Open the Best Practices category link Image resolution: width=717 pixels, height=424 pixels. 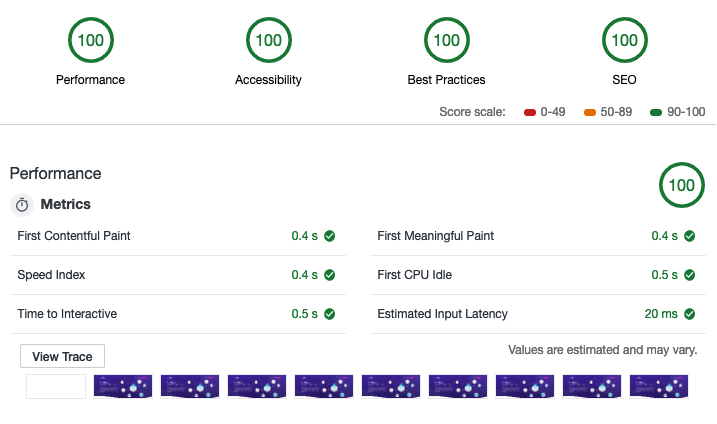[x=446, y=80]
